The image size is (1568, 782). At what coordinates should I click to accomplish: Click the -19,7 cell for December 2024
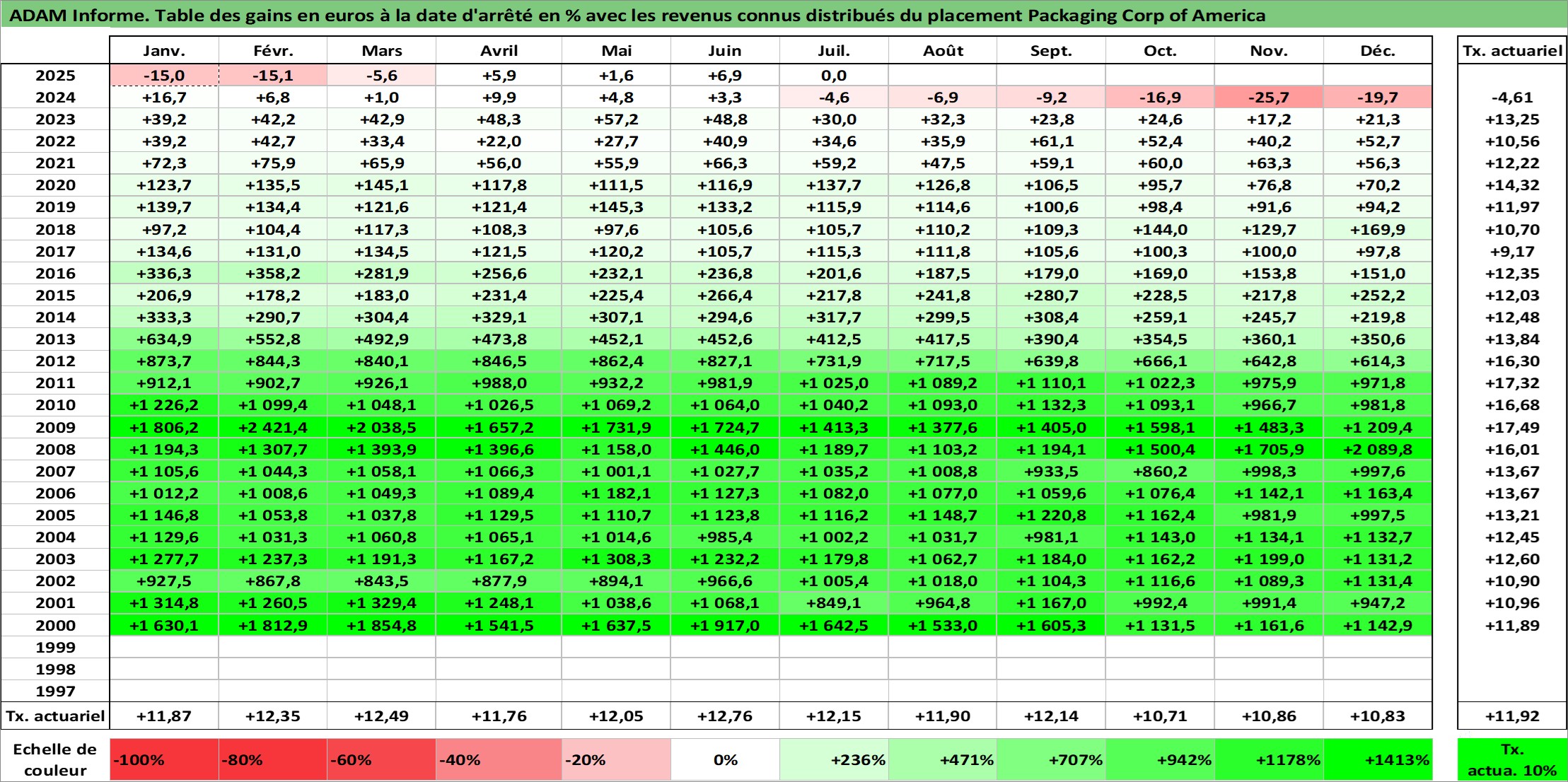[x=1378, y=98]
